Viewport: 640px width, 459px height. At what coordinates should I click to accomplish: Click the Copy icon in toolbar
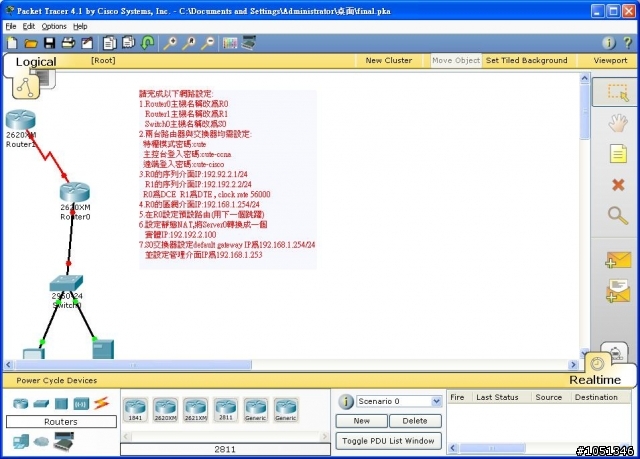109,43
